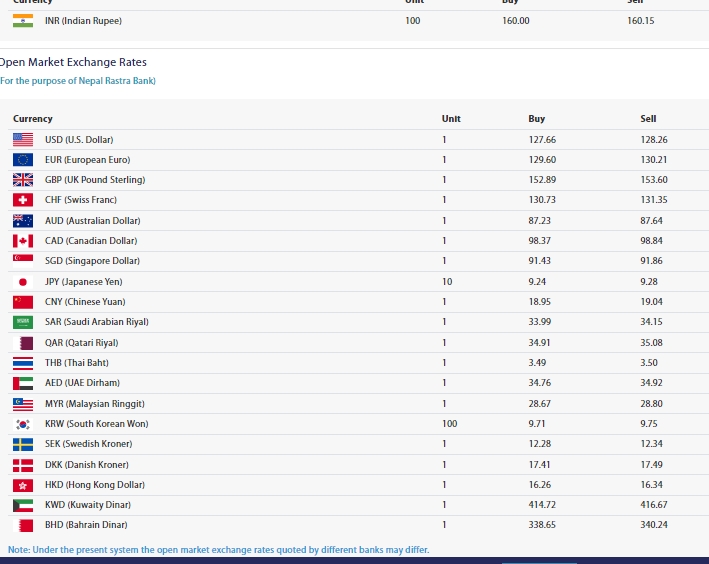Select the Canadian flag icon

23,241
